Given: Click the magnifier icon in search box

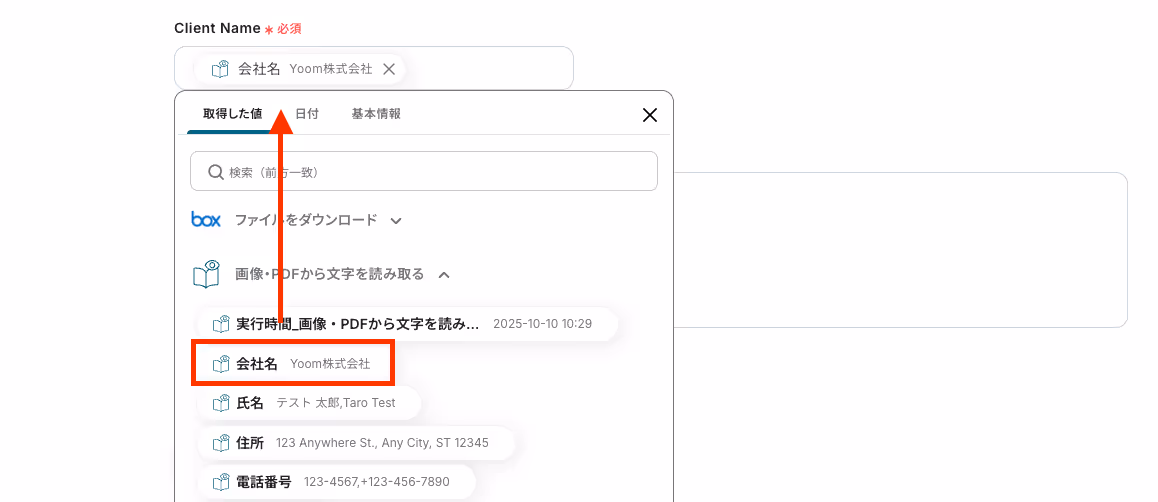Looking at the screenshot, I should (x=216, y=171).
